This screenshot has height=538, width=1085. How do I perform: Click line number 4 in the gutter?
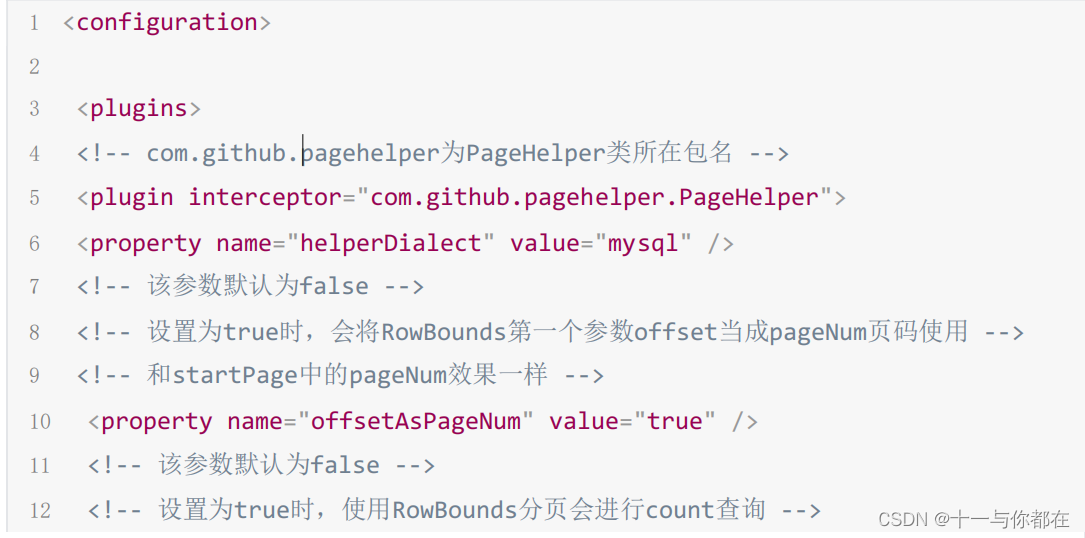coord(35,154)
